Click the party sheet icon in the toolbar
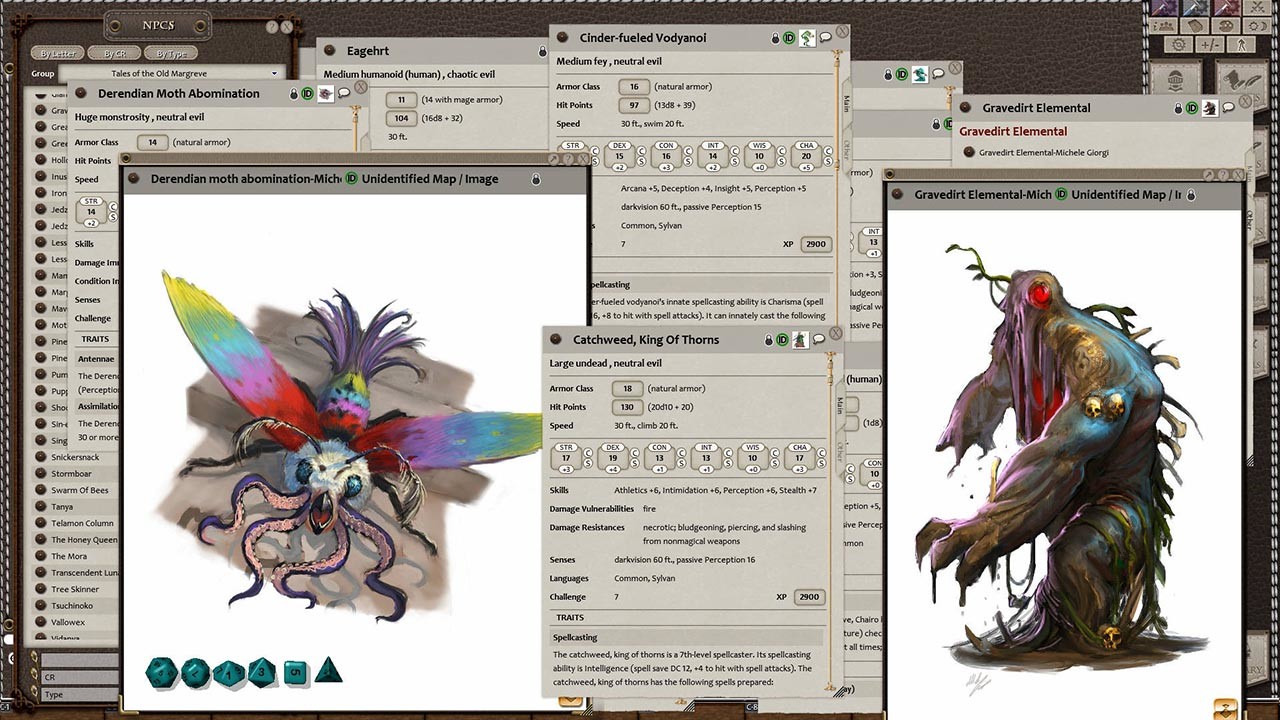1280x720 pixels. pos(1162,26)
